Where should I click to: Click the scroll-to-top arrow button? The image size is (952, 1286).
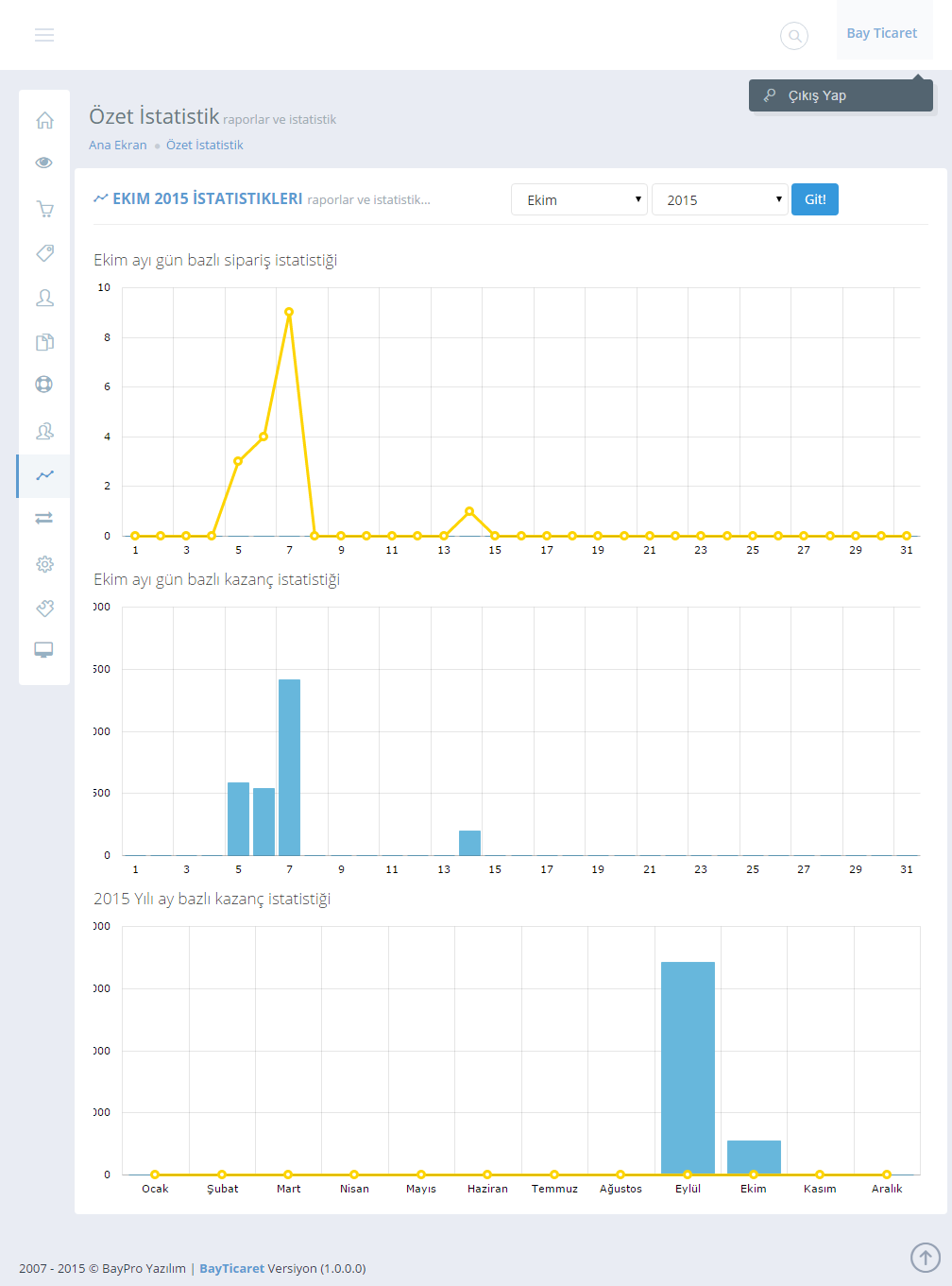(926, 1258)
